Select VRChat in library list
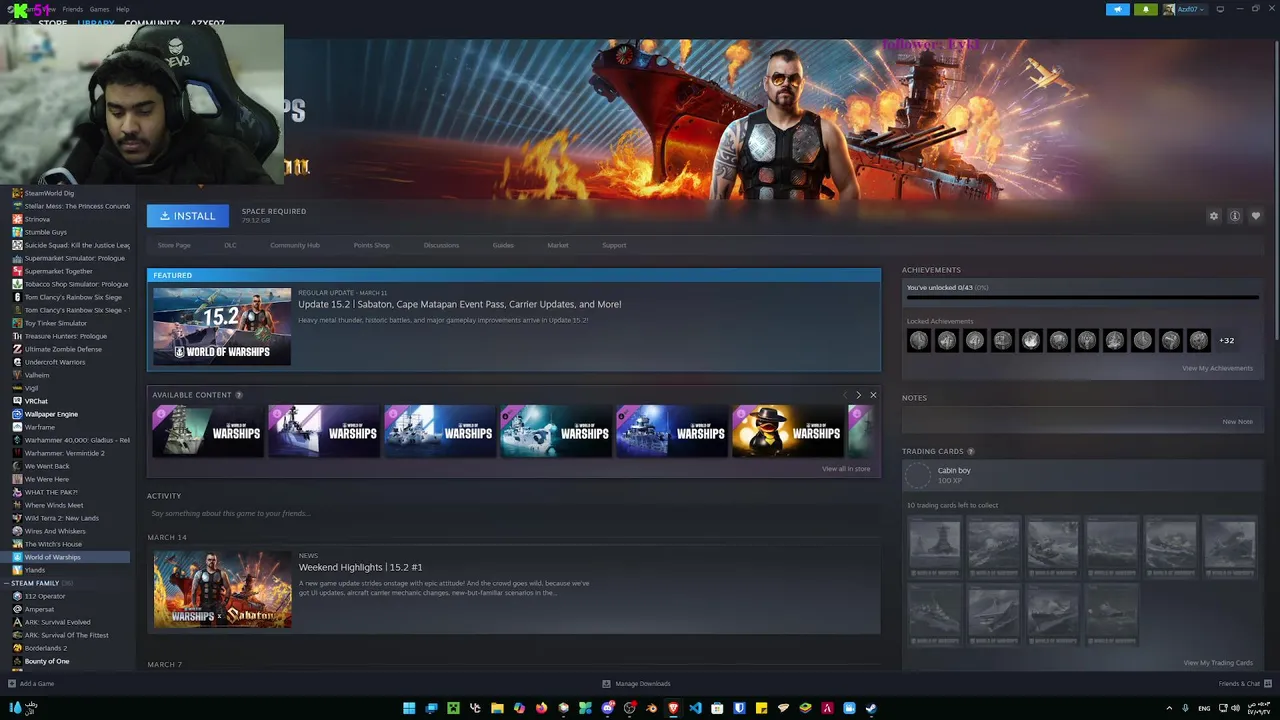Viewport: 1280px width, 720px height. 36,401
